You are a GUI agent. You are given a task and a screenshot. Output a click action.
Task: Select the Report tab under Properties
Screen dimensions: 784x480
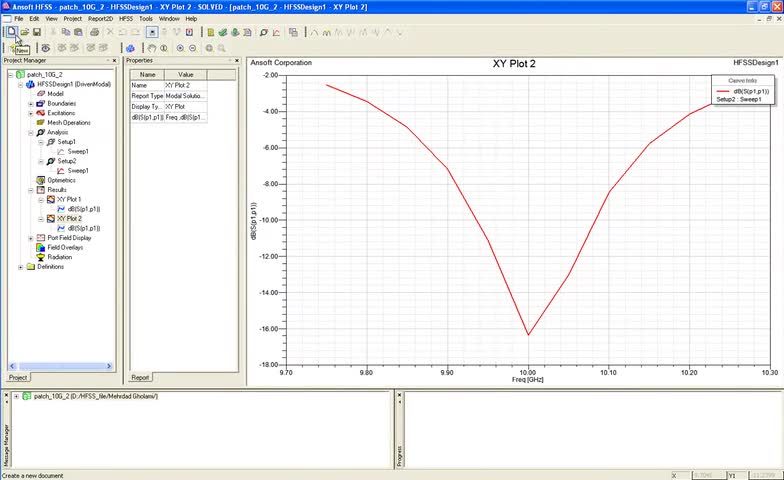pos(140,378)
